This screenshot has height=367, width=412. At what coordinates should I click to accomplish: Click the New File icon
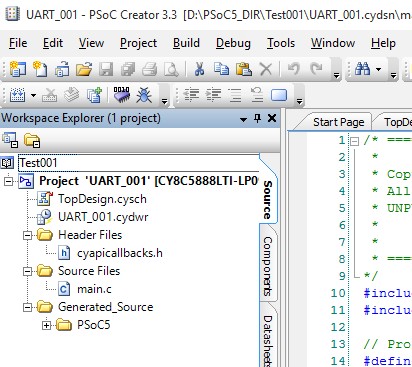tap(40, 69)
